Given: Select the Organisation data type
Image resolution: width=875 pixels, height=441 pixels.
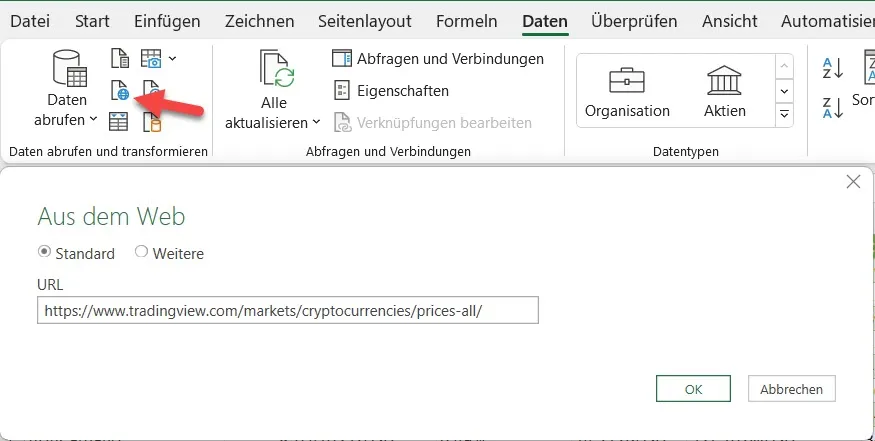Looking at the screenshot, I should (x=627, y=92).
